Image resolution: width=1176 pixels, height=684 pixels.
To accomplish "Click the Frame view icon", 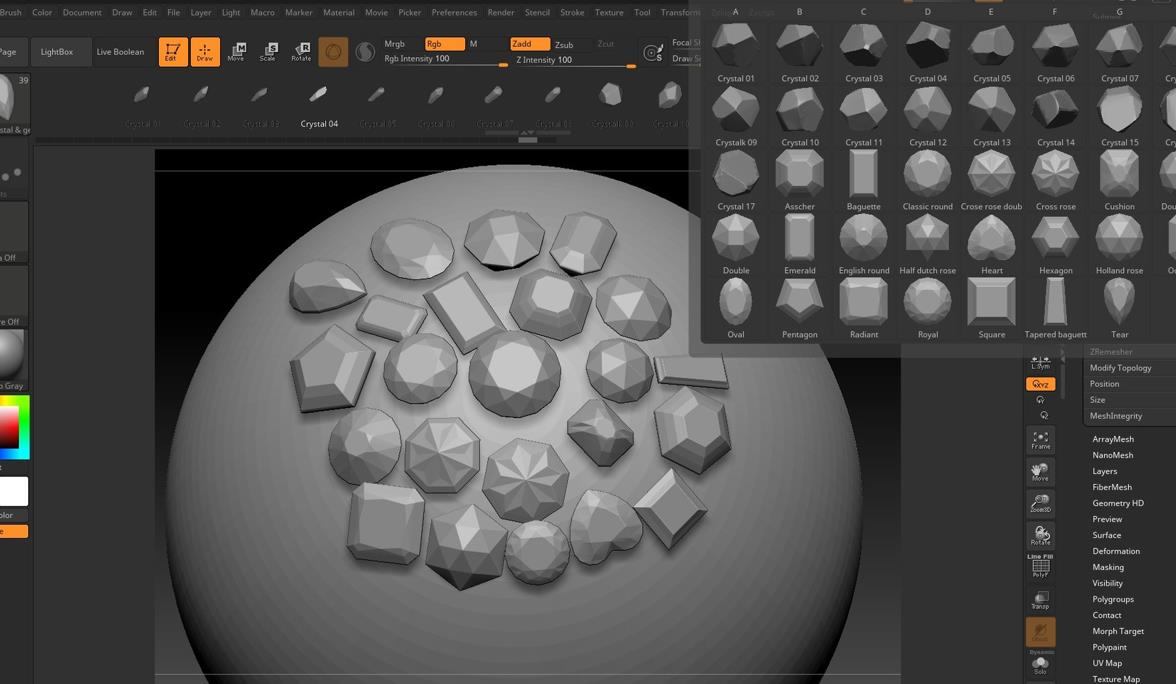I will tap(1040, 440).
